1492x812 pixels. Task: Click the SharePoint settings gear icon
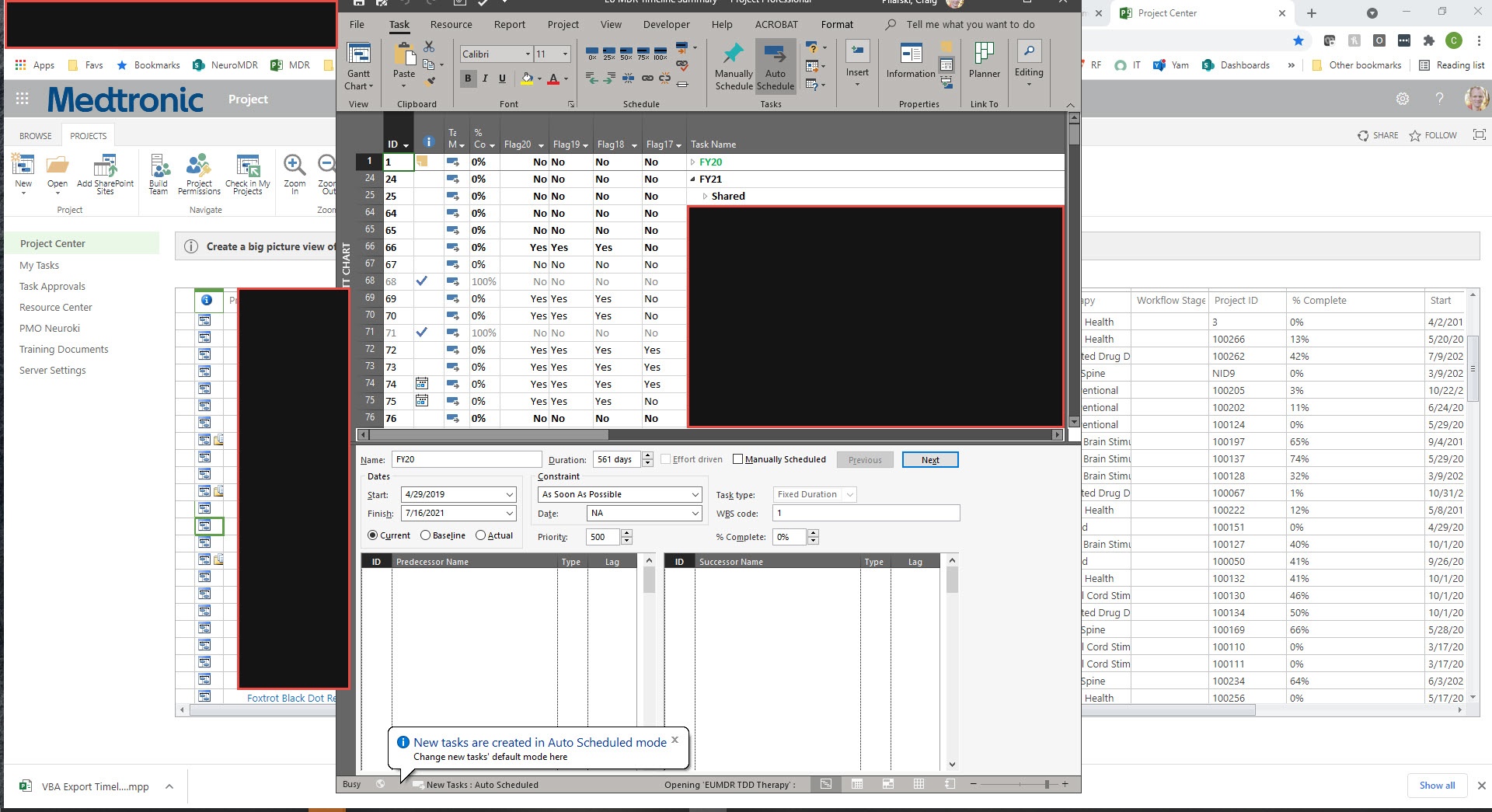pos(1403,99)
